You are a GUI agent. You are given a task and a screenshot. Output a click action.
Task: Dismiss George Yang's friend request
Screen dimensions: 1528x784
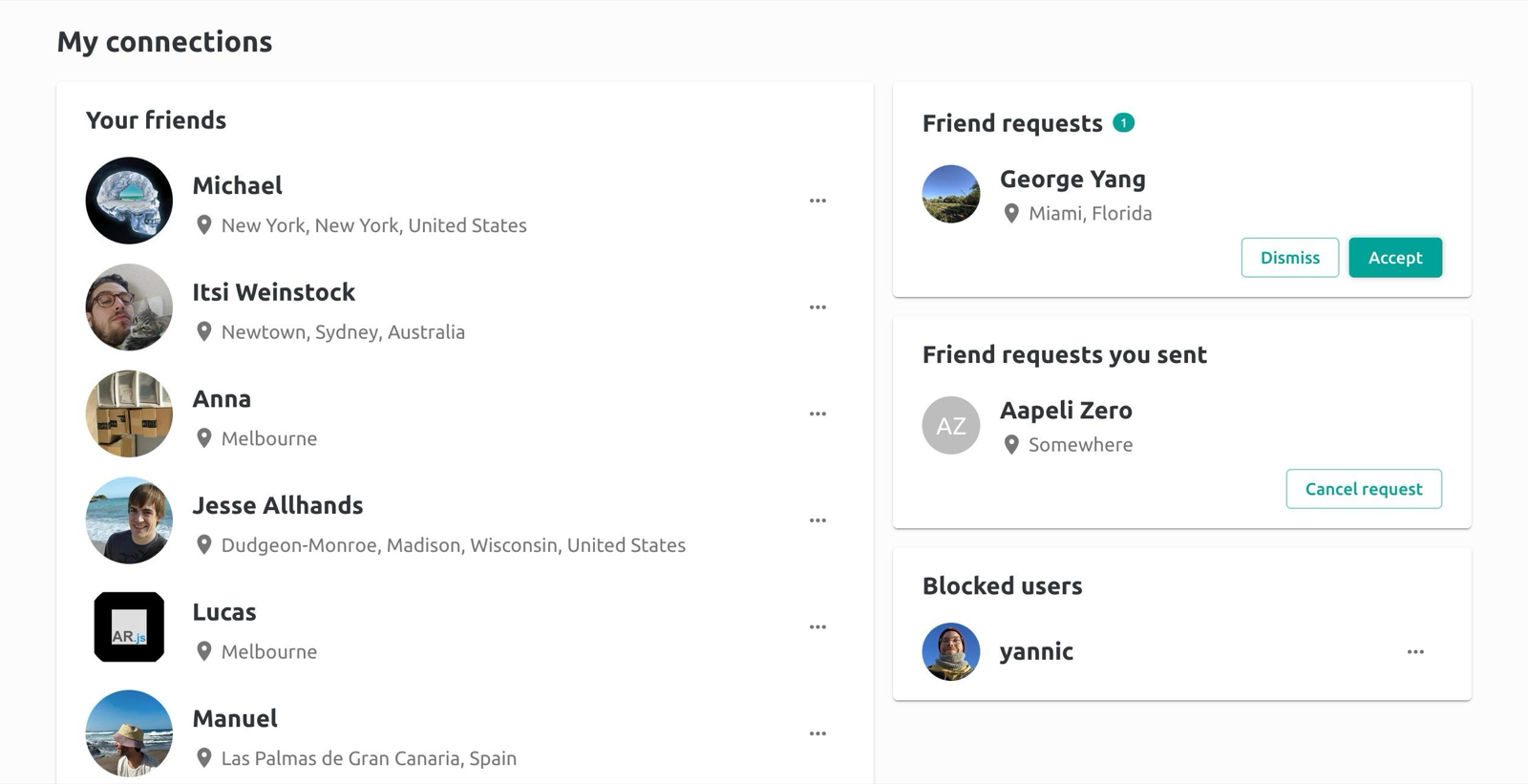(1289, 258)
